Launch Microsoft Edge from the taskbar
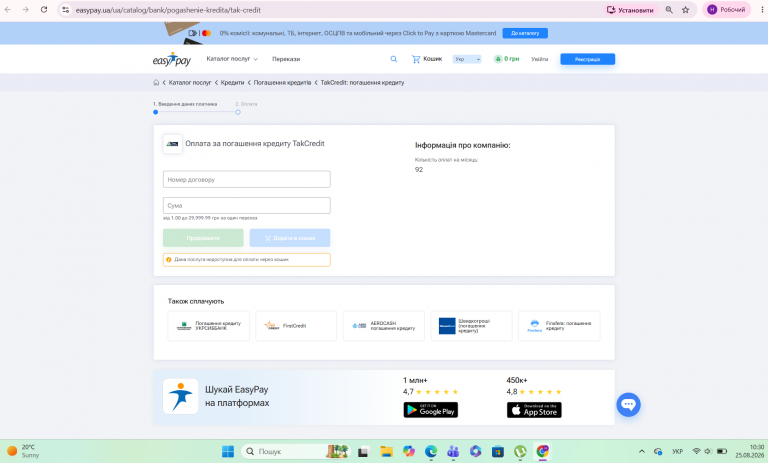The image size is (768, 463). (431, 451)
